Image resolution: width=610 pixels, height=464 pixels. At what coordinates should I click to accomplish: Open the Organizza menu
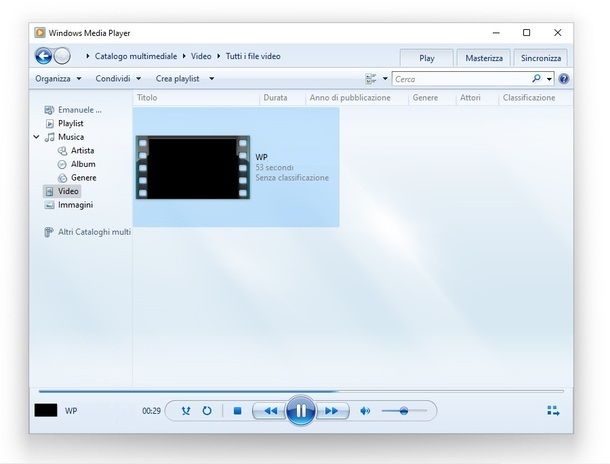[x=58, y=79]
